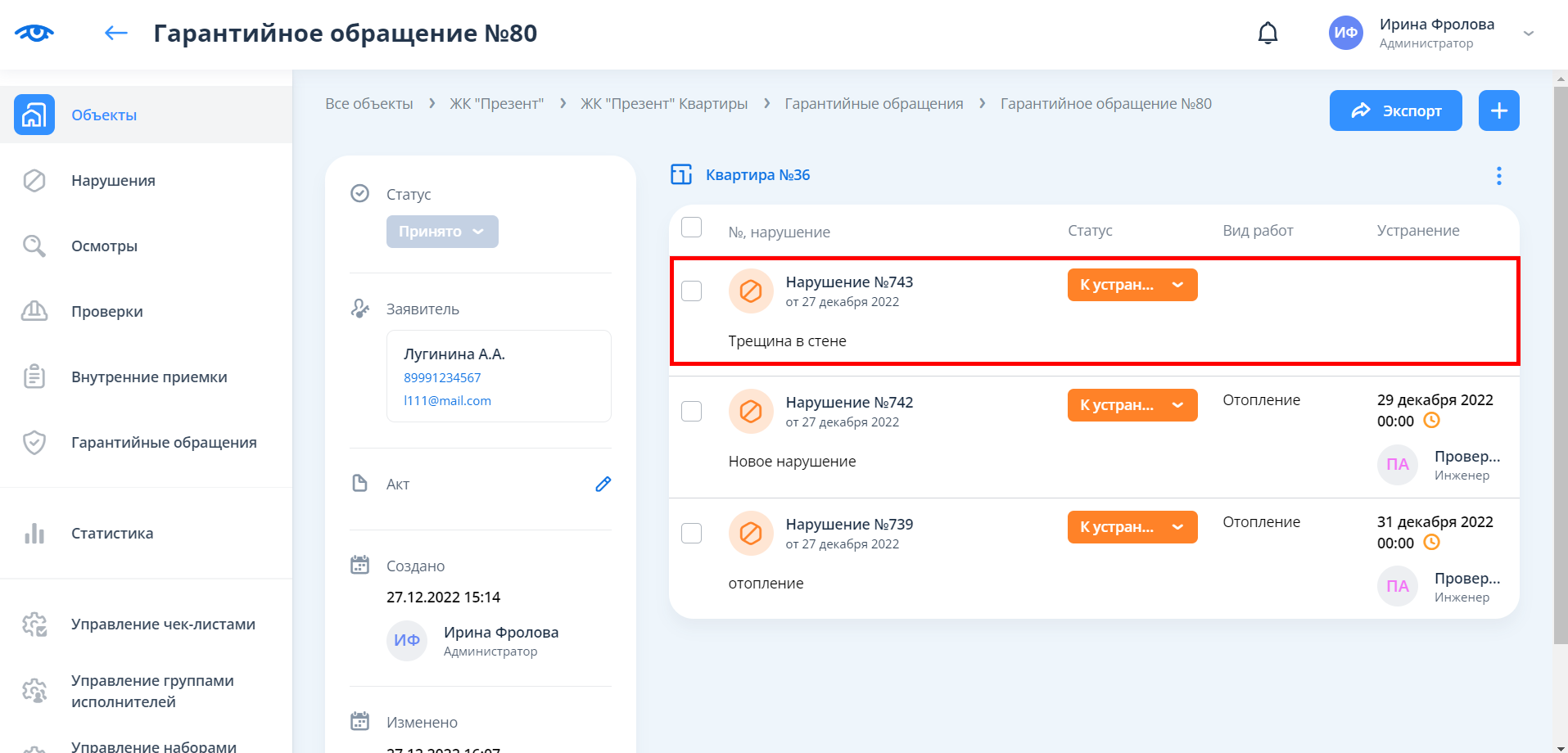This screenshot has width=1568, height=753.
Task: Open Нарушения in the sidebar
Action: coord(113,181)
